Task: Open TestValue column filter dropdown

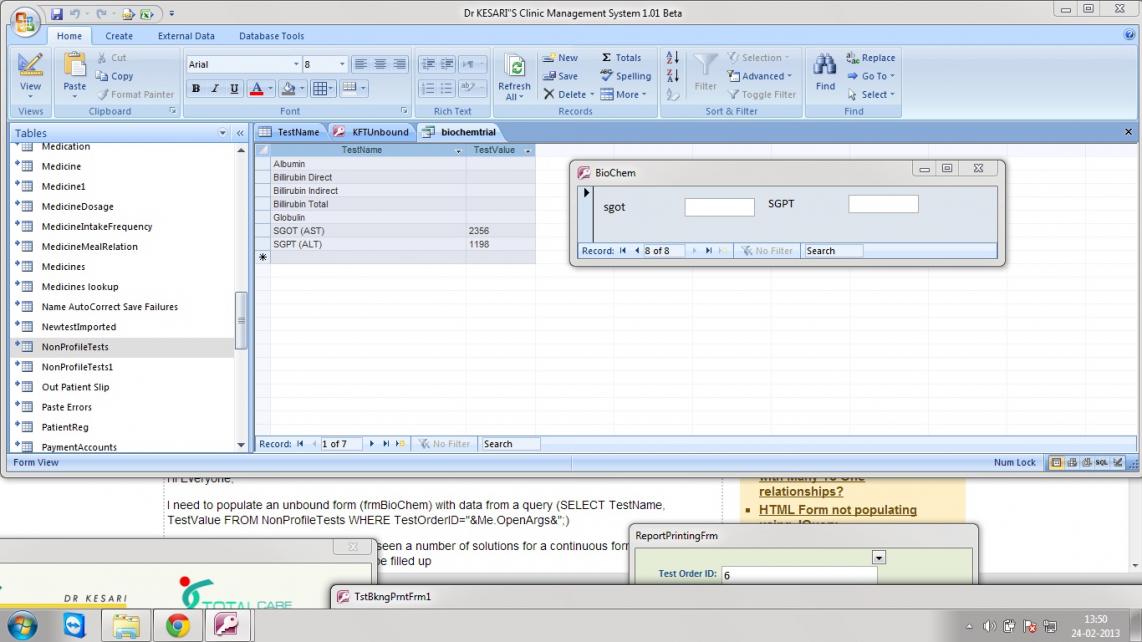Action: tap(527, 150)
